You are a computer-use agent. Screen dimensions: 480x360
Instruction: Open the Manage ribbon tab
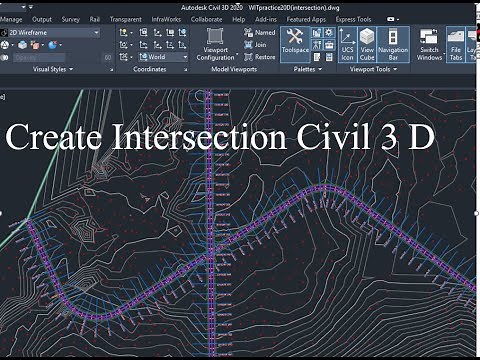click(x=11, y=19)
